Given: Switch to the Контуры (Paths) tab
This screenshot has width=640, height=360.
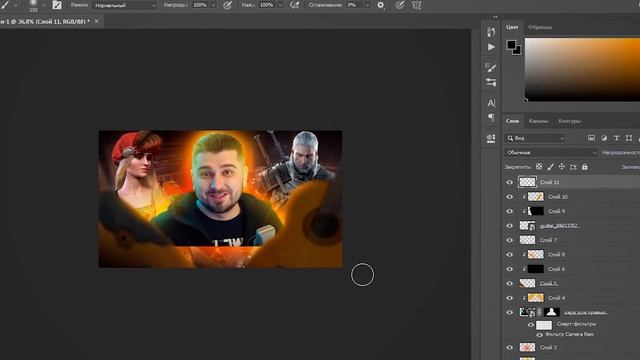Looking at the screenshot, I should (x=569, y=121).
